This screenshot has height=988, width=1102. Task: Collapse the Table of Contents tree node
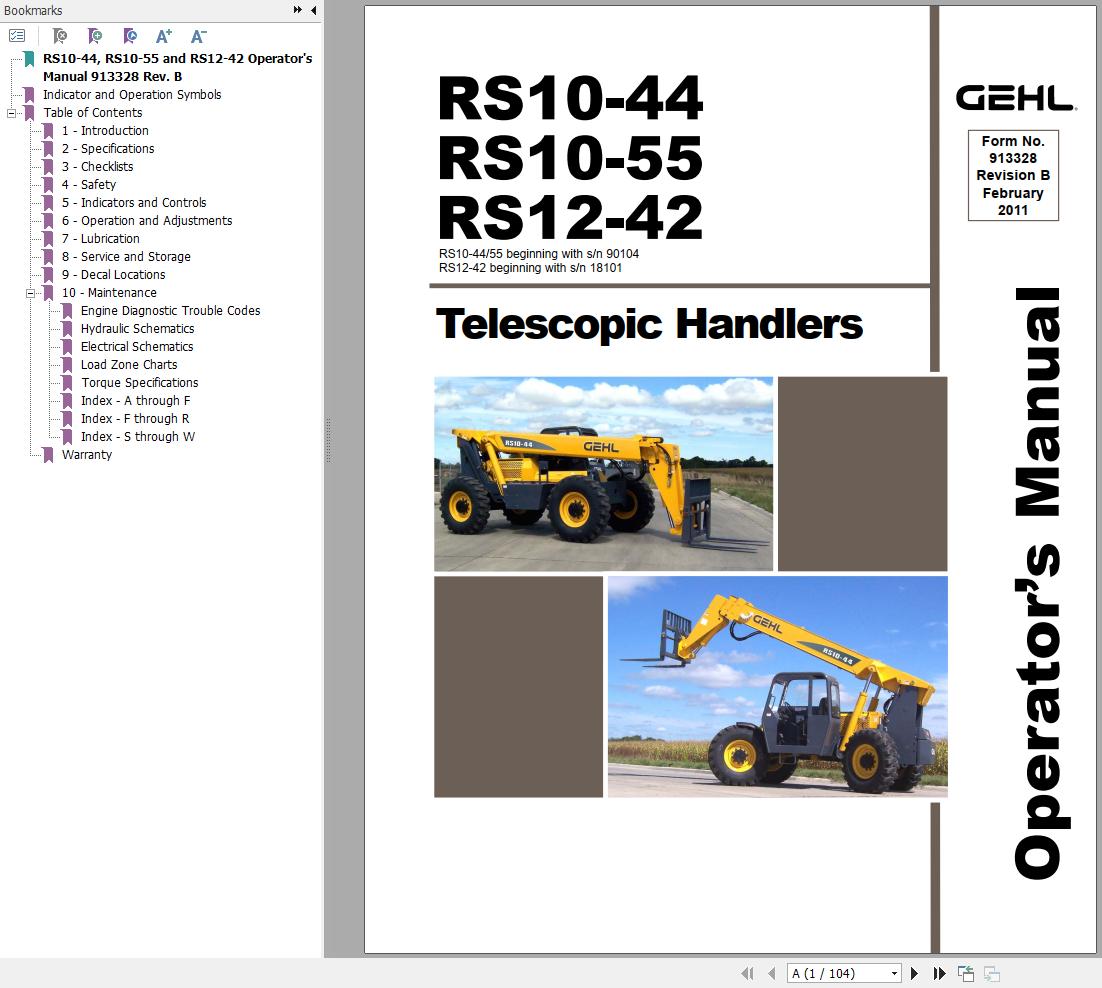click(11, 113)
